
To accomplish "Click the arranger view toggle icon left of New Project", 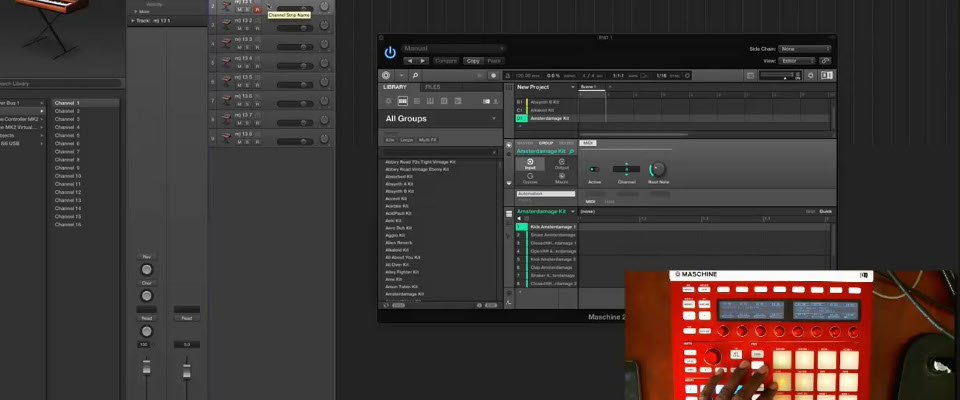I will click(x=509, y=87).
